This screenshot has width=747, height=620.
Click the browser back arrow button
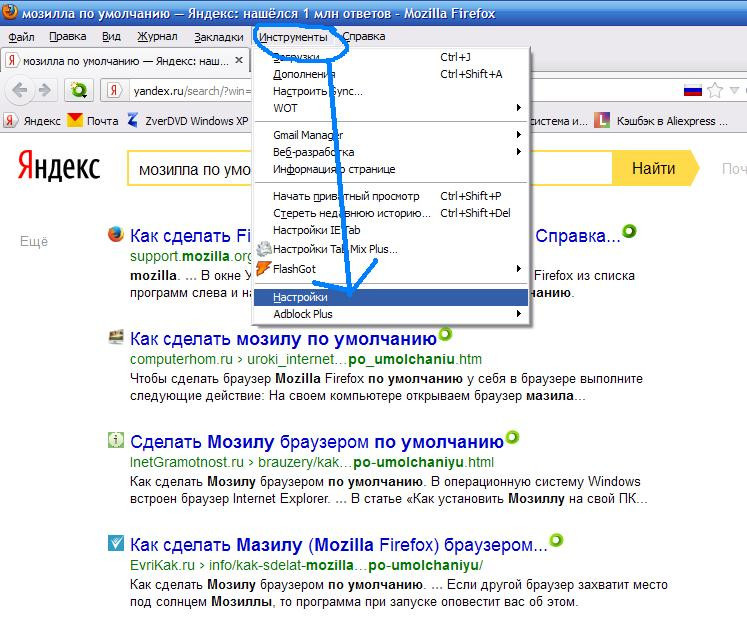(19, 90)
